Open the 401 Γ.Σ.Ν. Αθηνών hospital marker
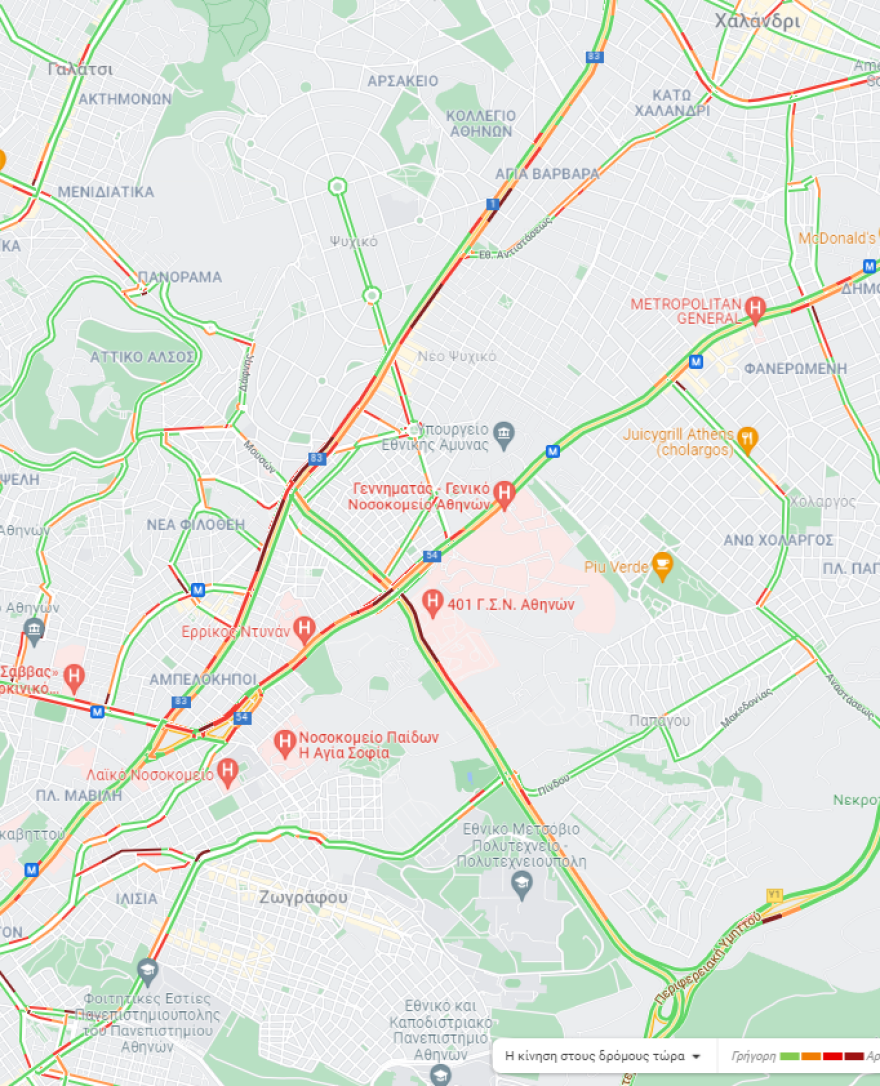This screenshot has width=880, height=1086. [433, 603]
